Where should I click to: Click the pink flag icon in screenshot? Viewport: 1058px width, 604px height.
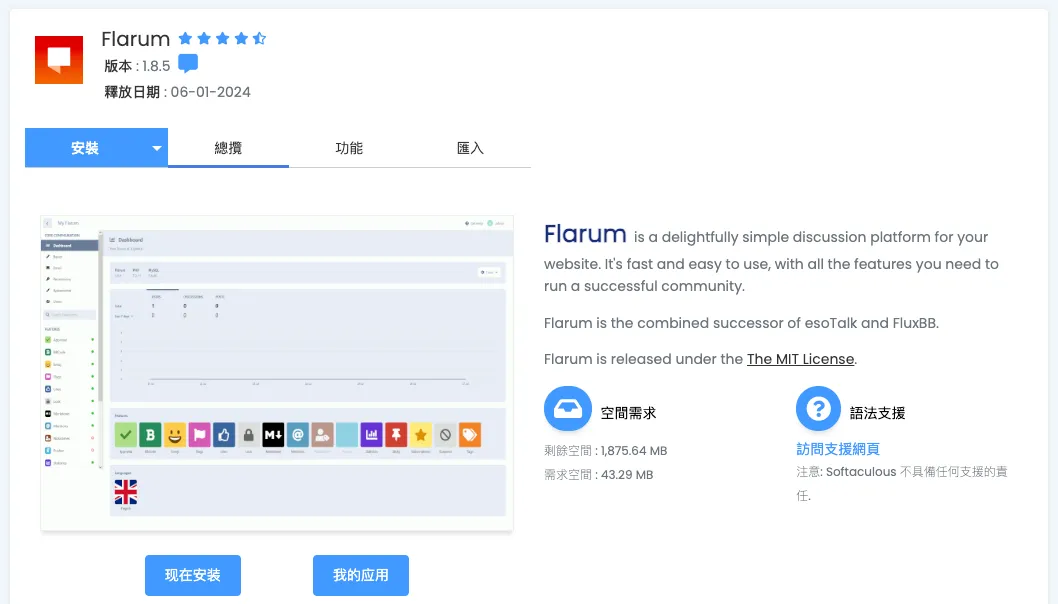coord(199,435)
